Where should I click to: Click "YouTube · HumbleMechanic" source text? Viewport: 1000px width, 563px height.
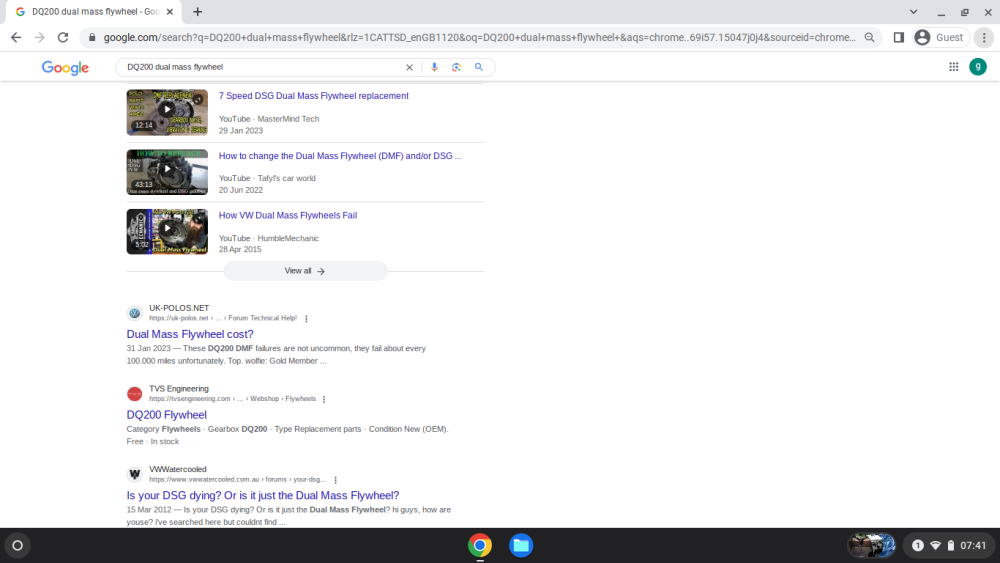[268, 238]
